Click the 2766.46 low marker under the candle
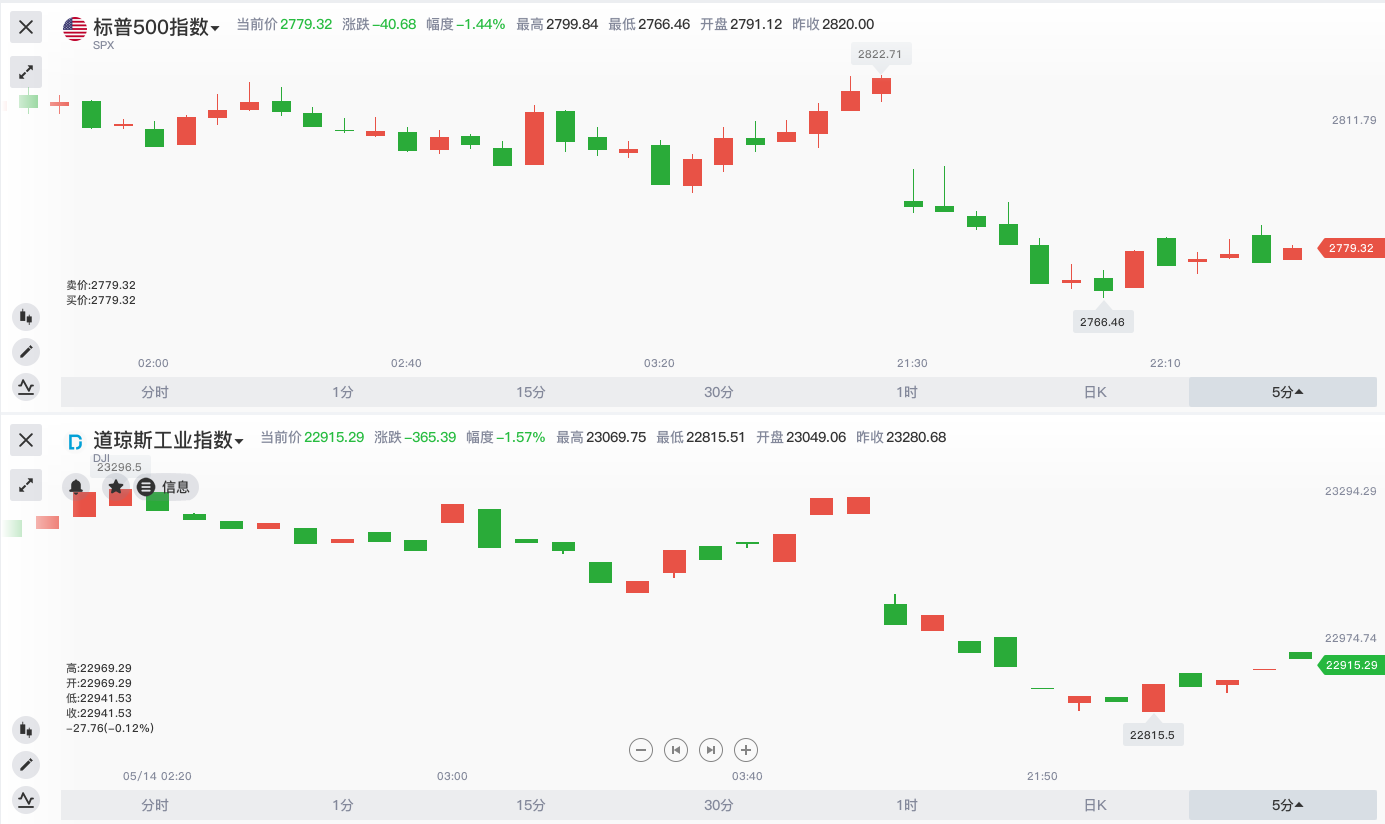The image size is (1385, 824). pyautogui.click(x=1103, y=322)
